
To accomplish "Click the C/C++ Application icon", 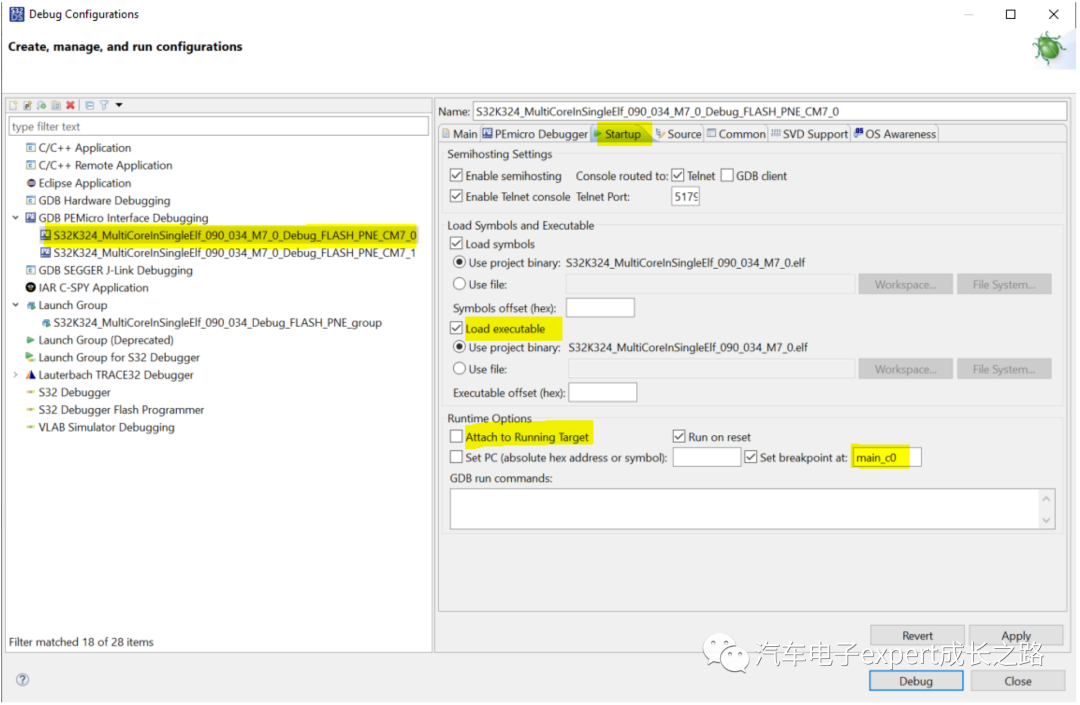I will click(x=30, y=147).
